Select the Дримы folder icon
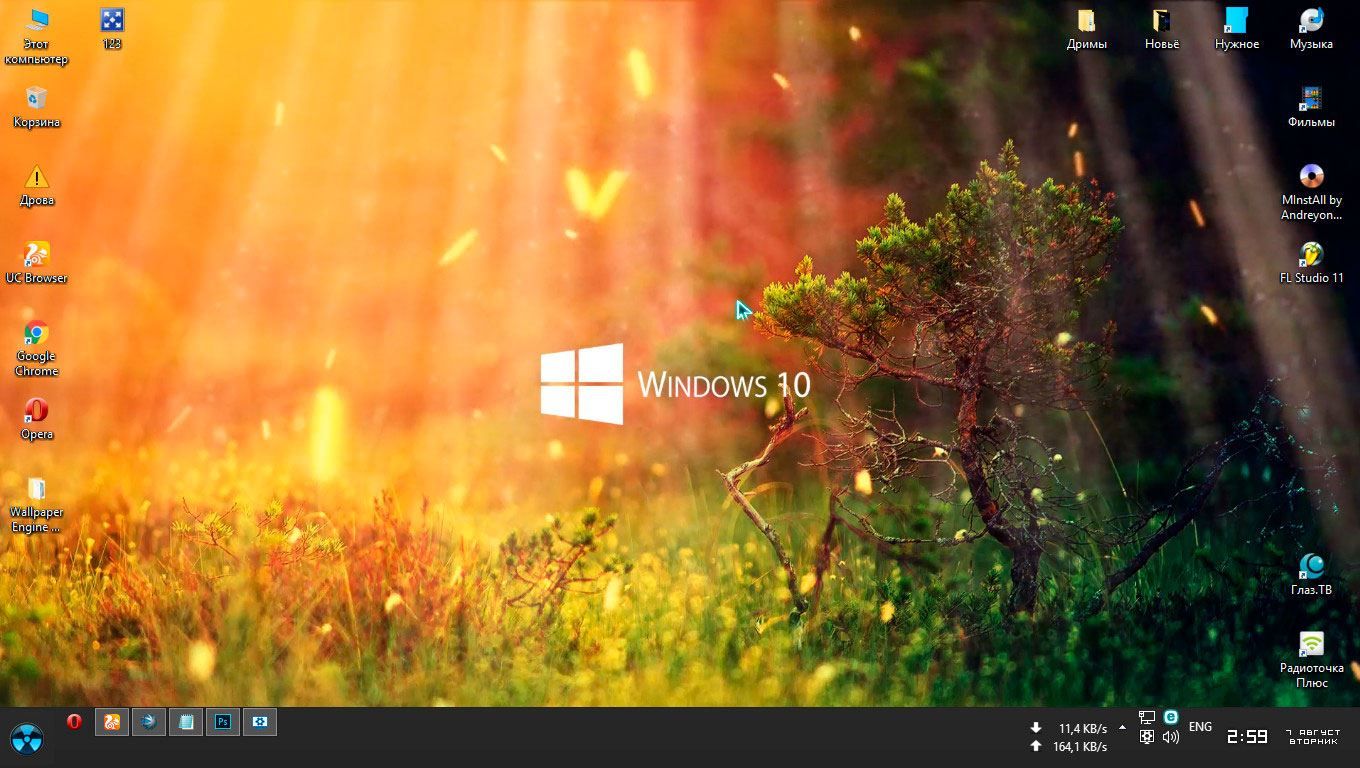The height and width of the screenshot is (768, 1360). tap(1086, 29)
